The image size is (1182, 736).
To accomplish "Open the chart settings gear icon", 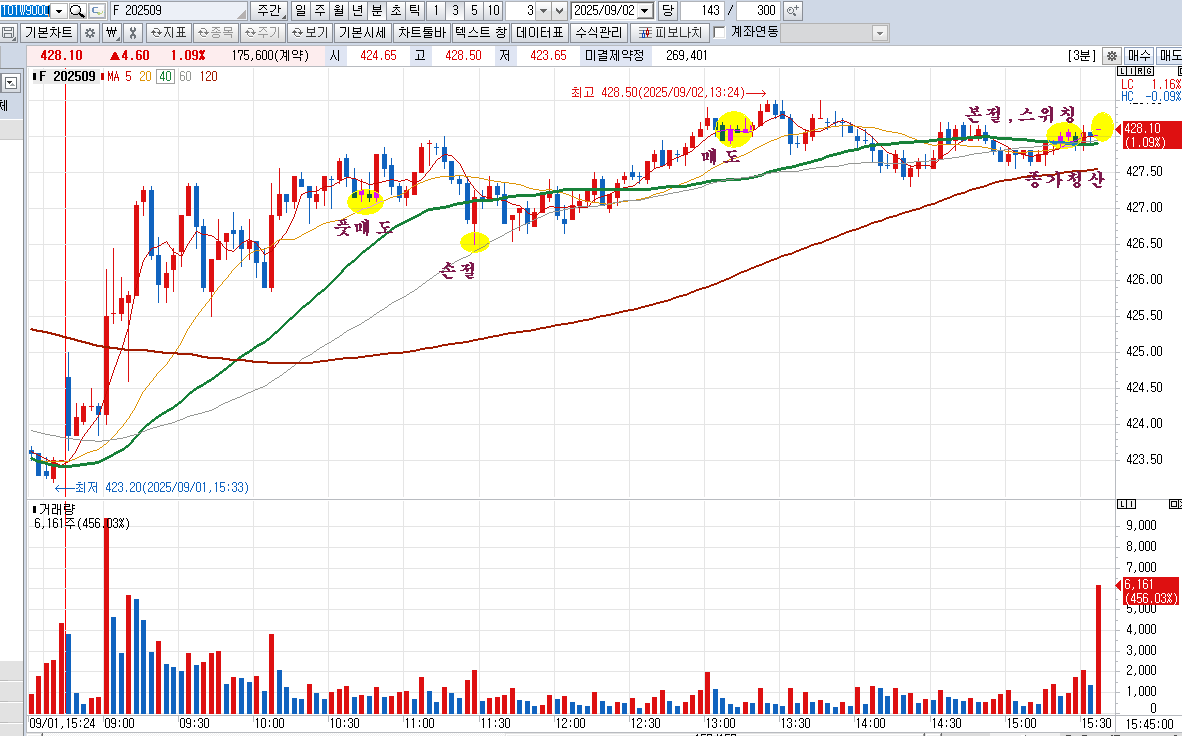I will [89, 32].
